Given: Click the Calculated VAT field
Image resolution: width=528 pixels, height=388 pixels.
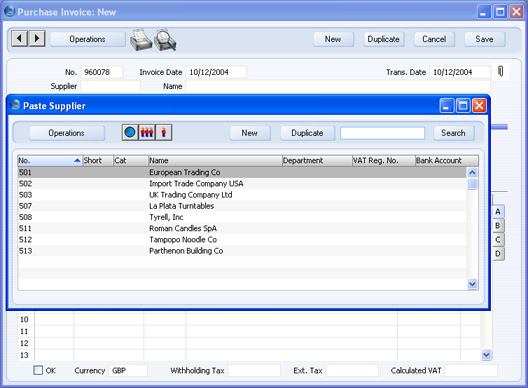Looking at the screenshot, I should pos(471,370).
